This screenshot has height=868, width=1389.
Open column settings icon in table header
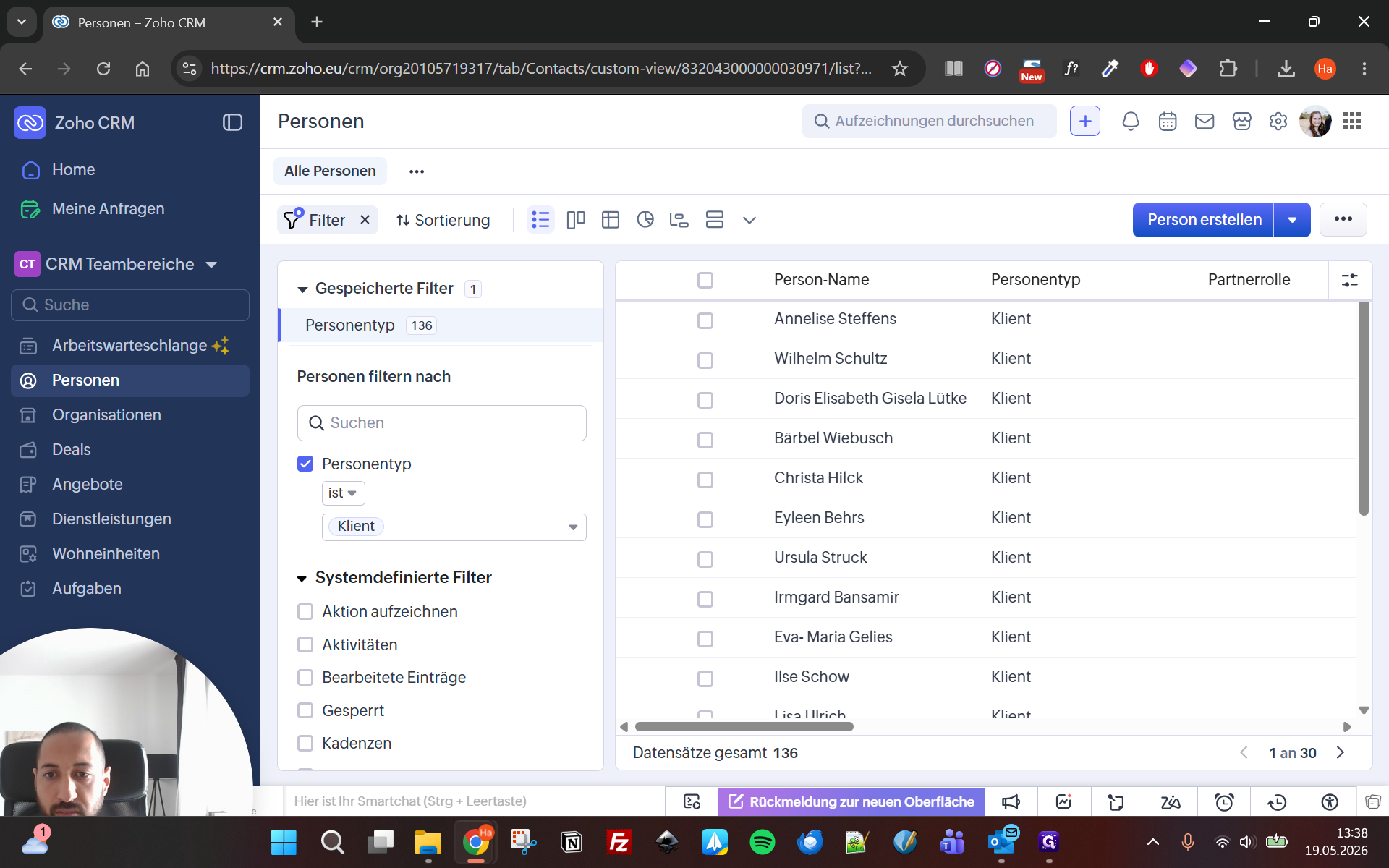1350,280
